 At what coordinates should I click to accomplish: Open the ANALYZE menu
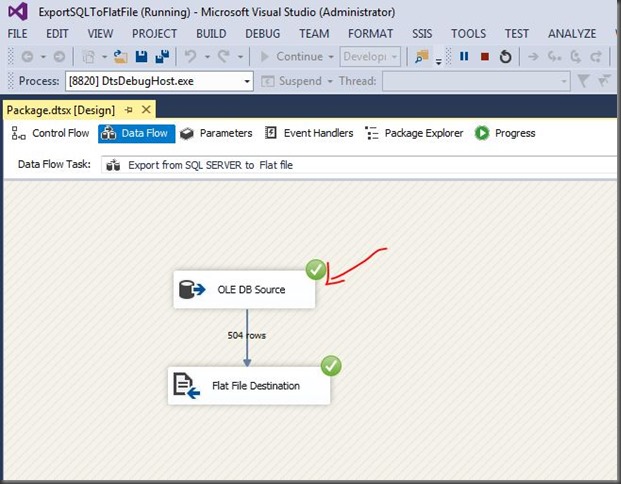tap(572, 34)
